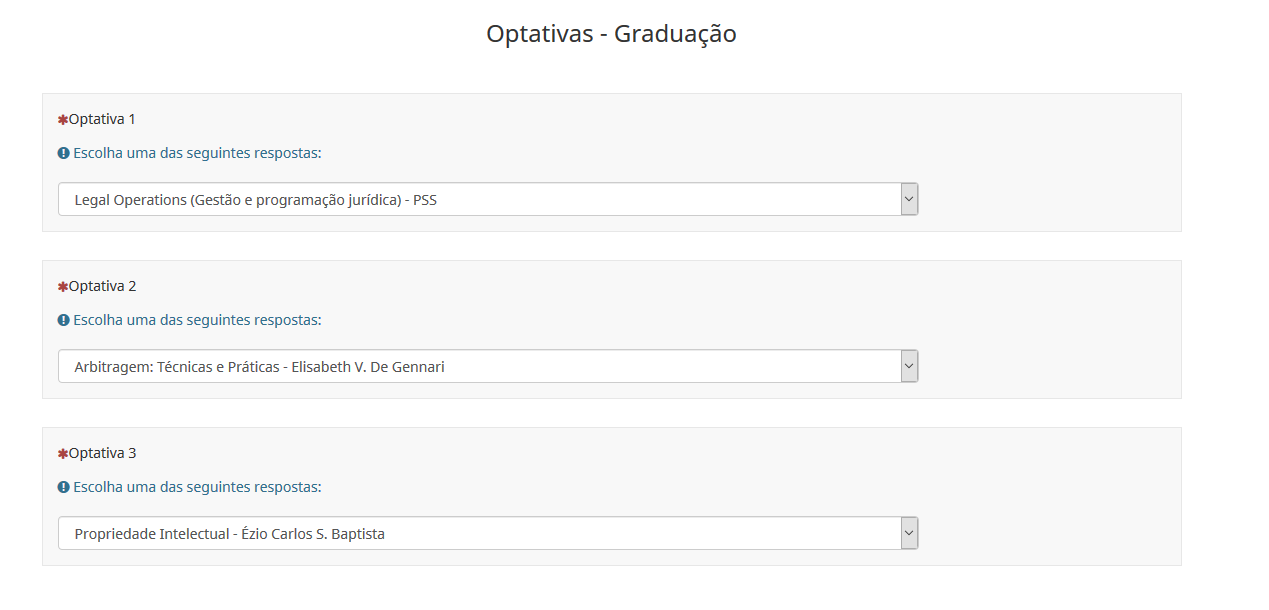Click the Optativa 3 question label

(x=102, y=454)
